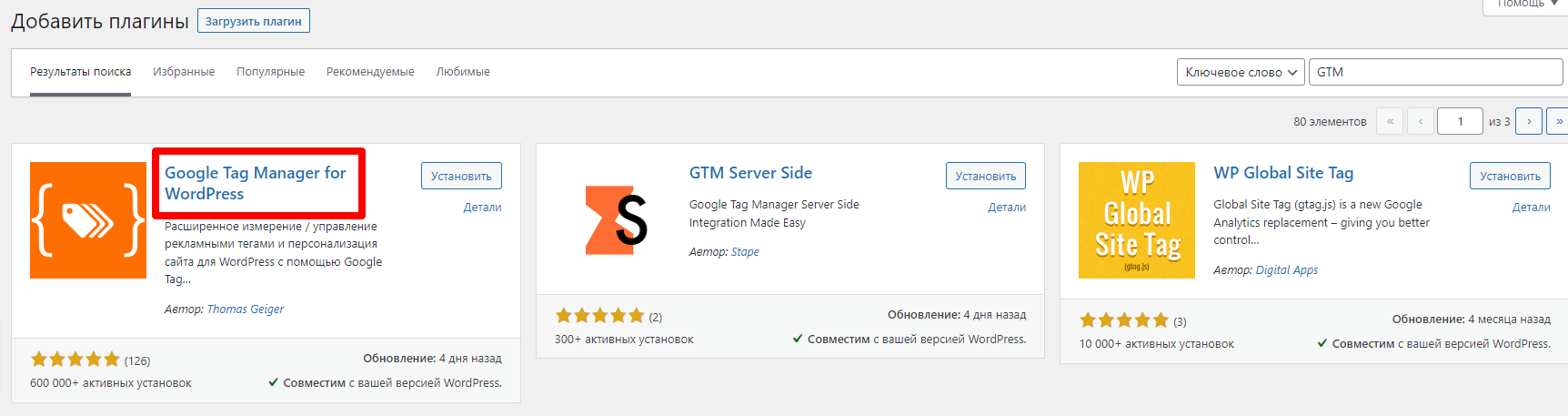Click the previous page arrow button
The height and width of the screenshot is (416, 1568).
tap(1421, 121)
